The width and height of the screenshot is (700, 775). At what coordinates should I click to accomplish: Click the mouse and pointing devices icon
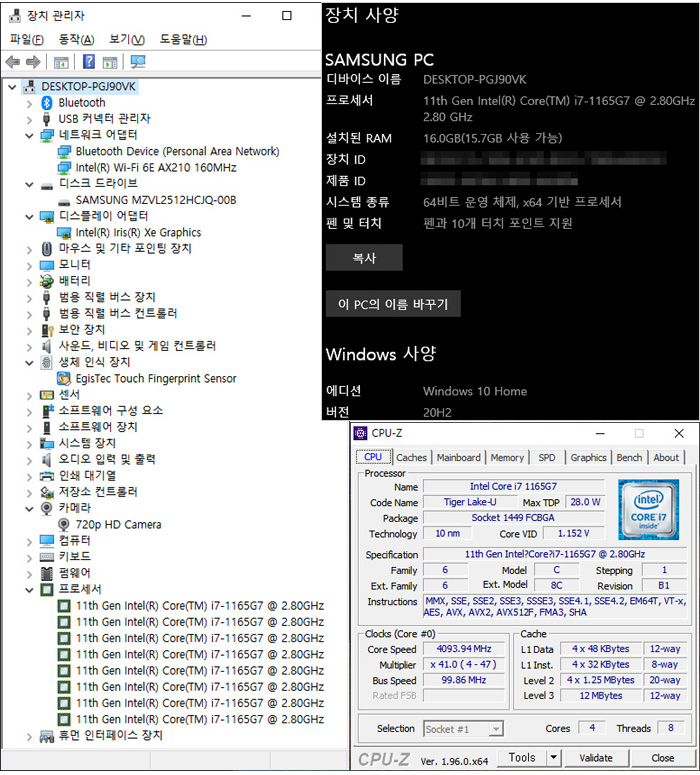[46, 249]
